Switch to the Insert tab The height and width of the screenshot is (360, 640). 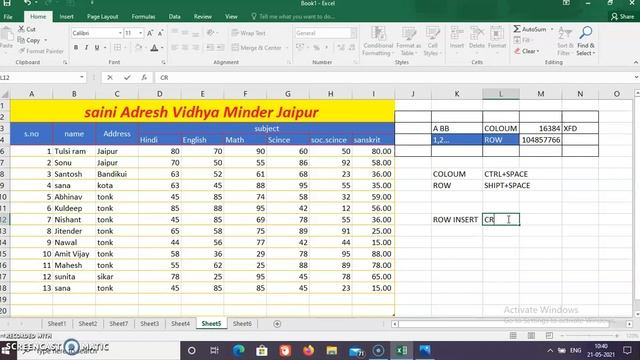[x=67, y=17]
